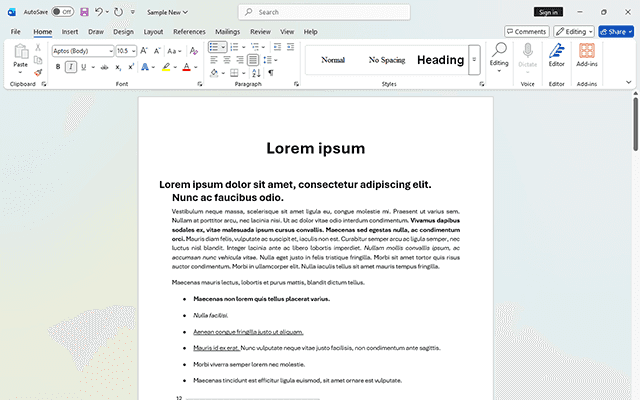
Task: Switch to the References tab
Action: [189, 31]
